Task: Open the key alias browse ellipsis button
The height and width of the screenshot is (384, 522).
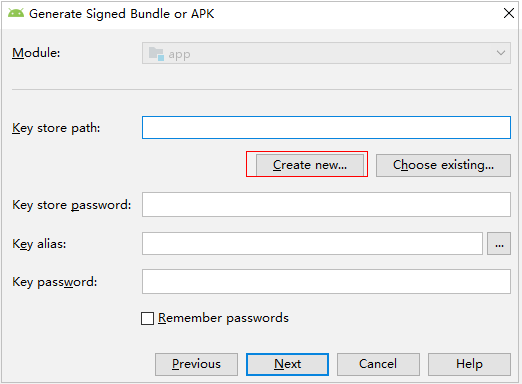Action: coord(499,244)
